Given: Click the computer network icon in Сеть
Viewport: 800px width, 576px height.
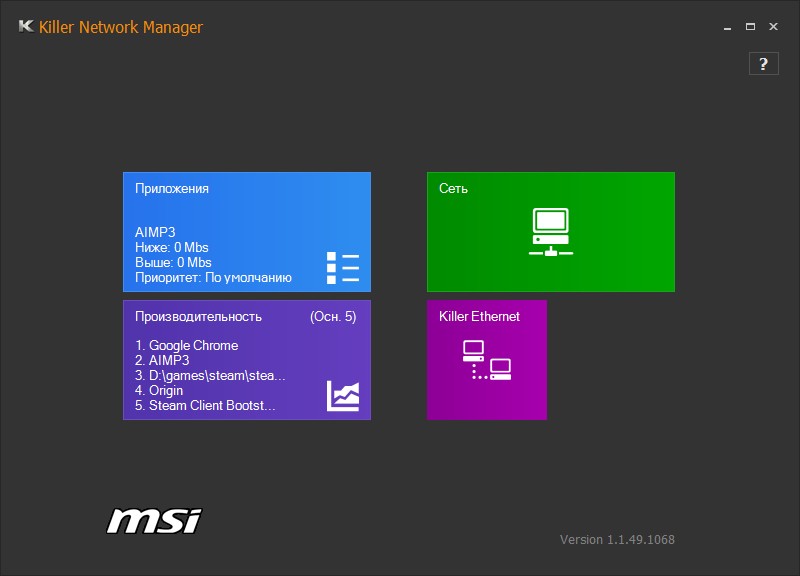Looking at the screenshot, I should (x=551, y=231).
